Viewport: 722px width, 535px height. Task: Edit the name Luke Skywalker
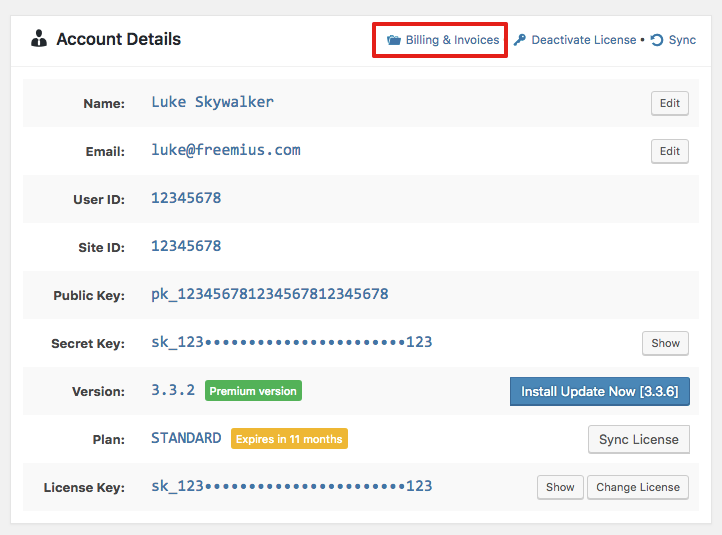click(x=669, y=103)
